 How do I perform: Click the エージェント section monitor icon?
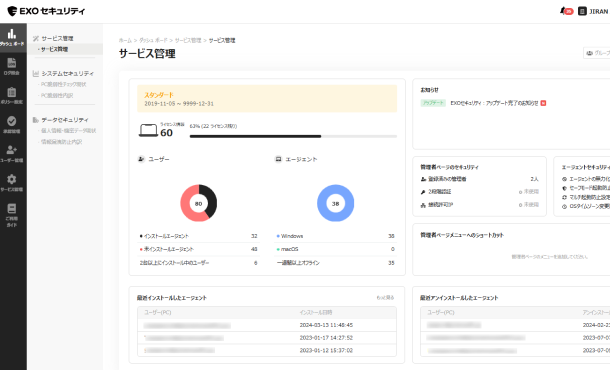278,159
